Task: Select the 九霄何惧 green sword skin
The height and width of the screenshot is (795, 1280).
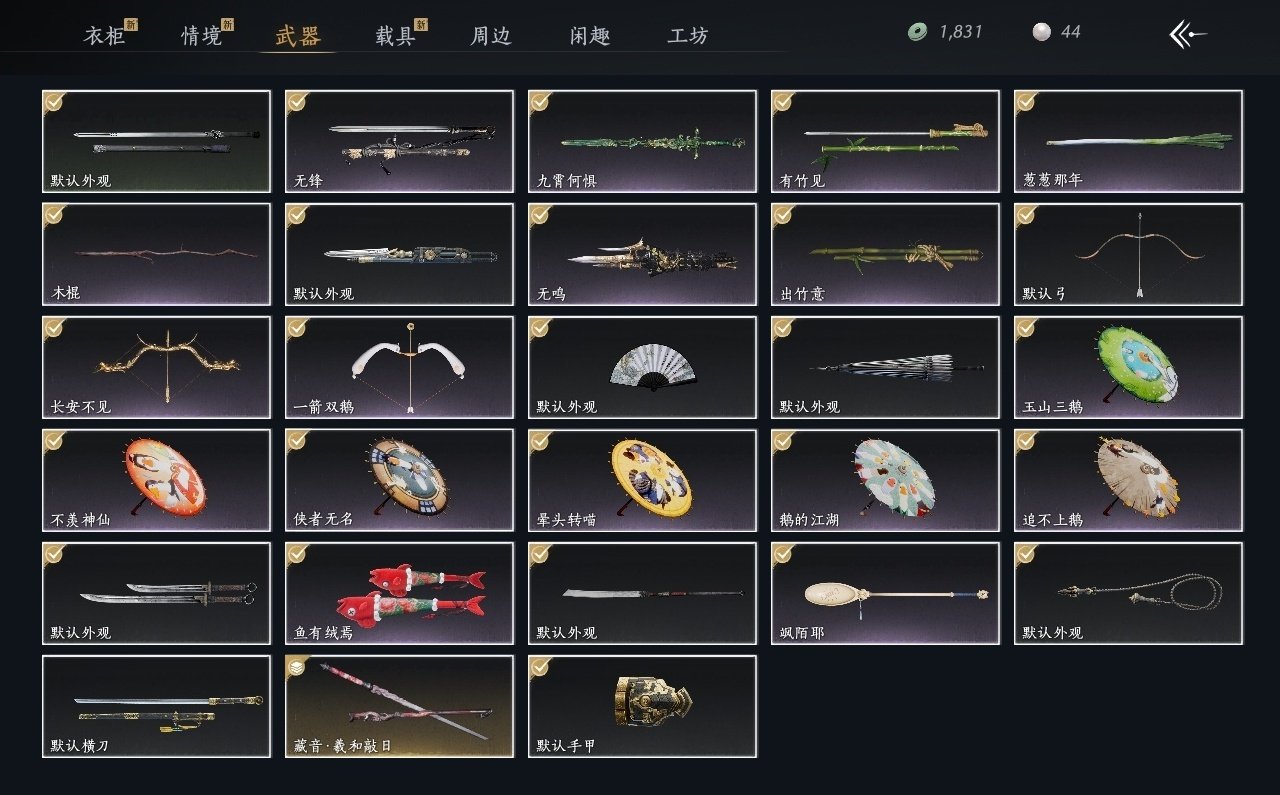Action: tap(643, 142)
